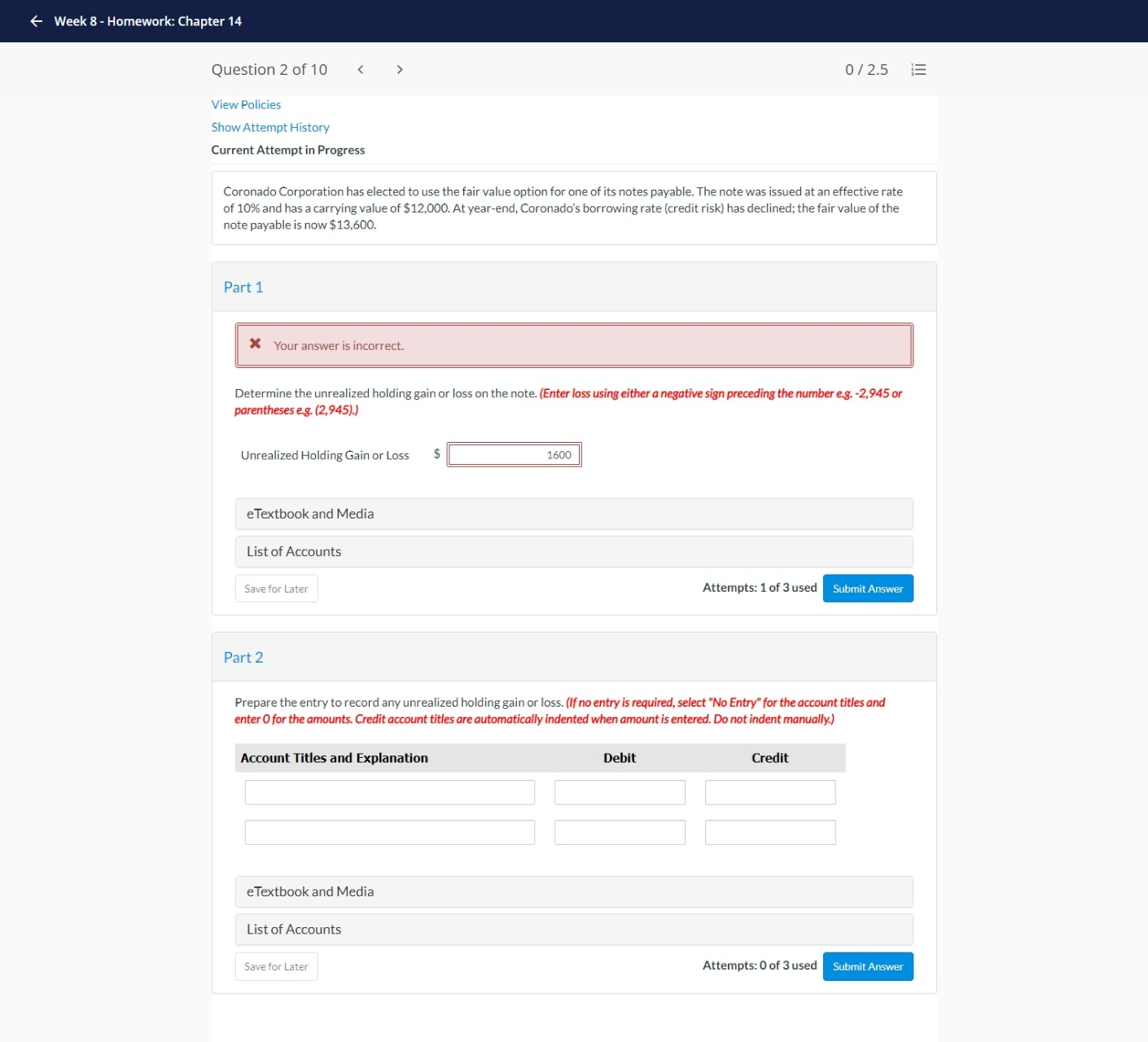Click second row Credit field

[770, 832]
